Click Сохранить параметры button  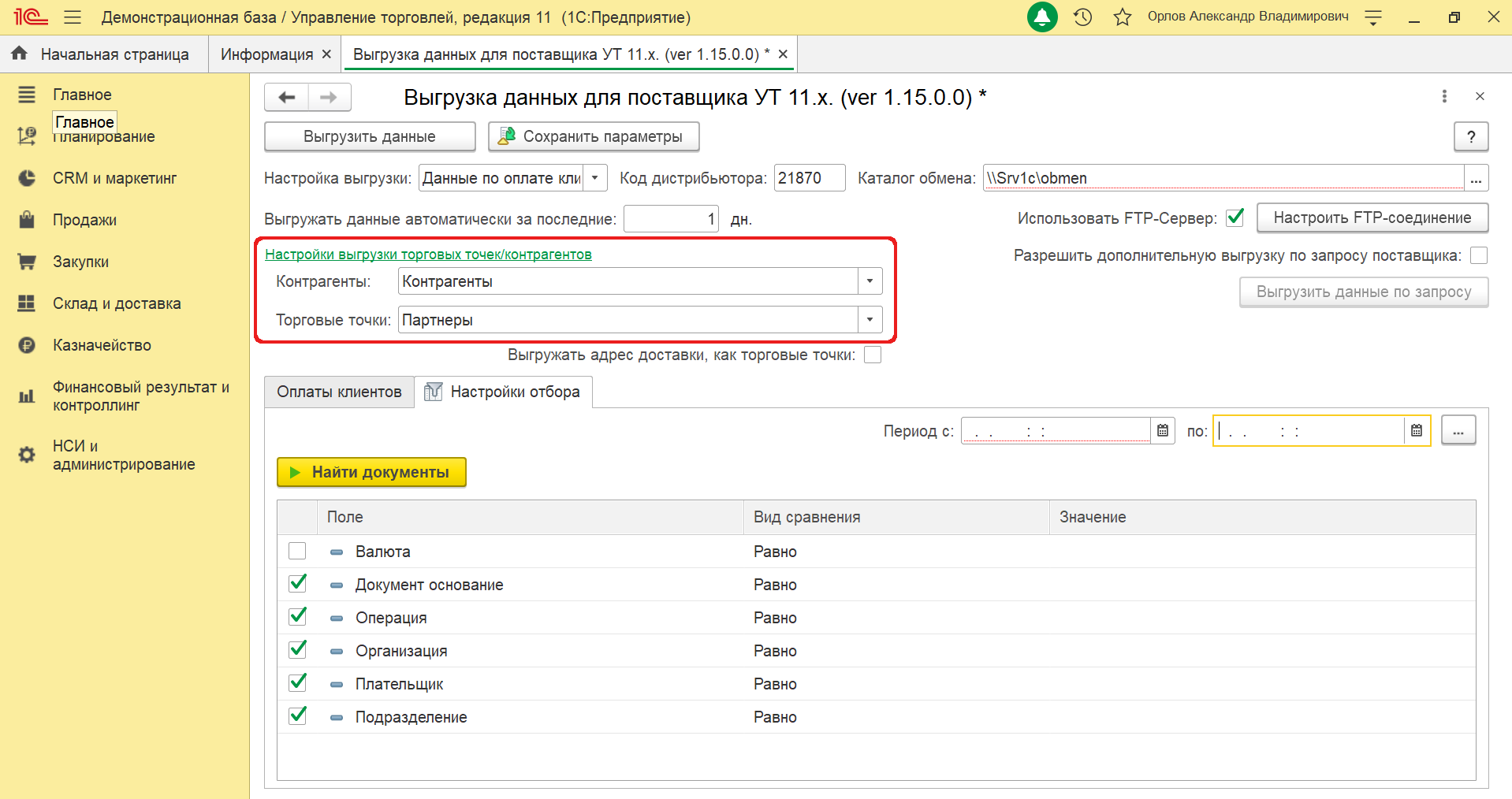pos(594,136)
